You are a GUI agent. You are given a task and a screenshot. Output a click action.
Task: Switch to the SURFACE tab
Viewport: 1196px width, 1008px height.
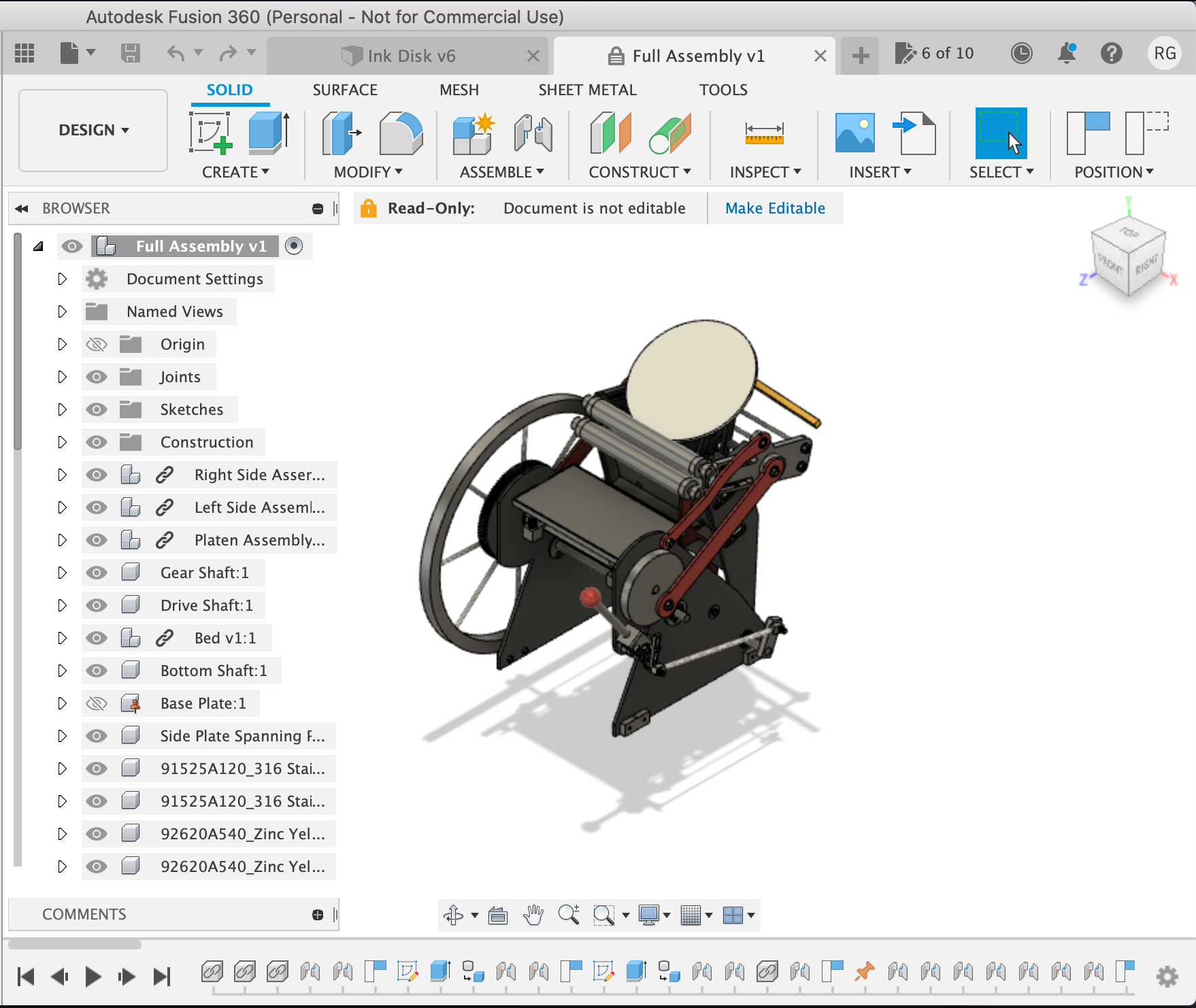point(345,90)
